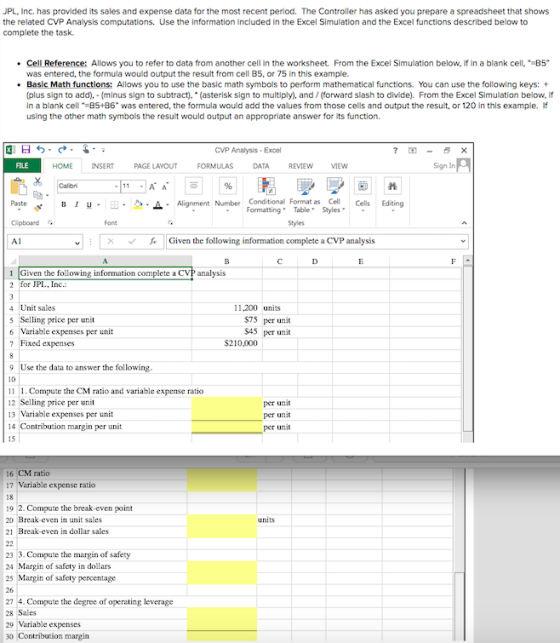The height and width of the screenshot is (643, 560).
Task: Decrease font size with small A icon
Action: [x=165, y=187]
